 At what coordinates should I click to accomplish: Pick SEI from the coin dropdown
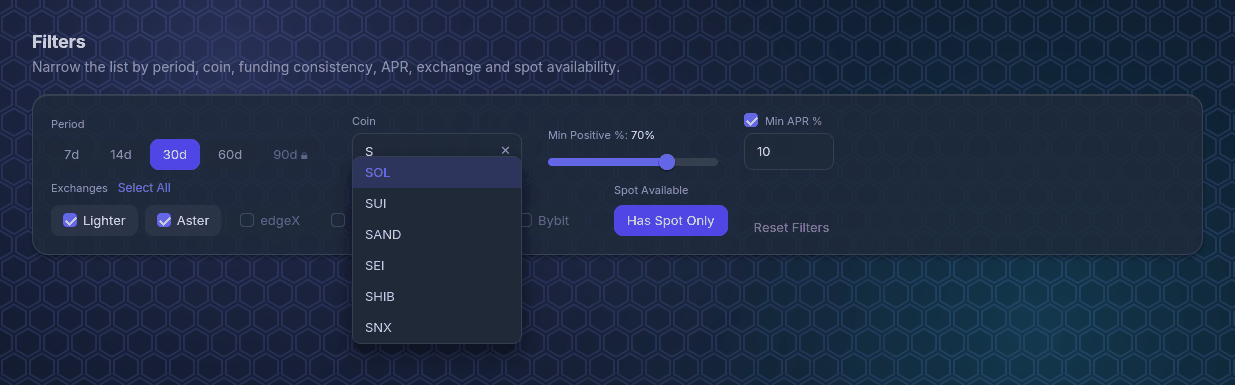[437, 266]
